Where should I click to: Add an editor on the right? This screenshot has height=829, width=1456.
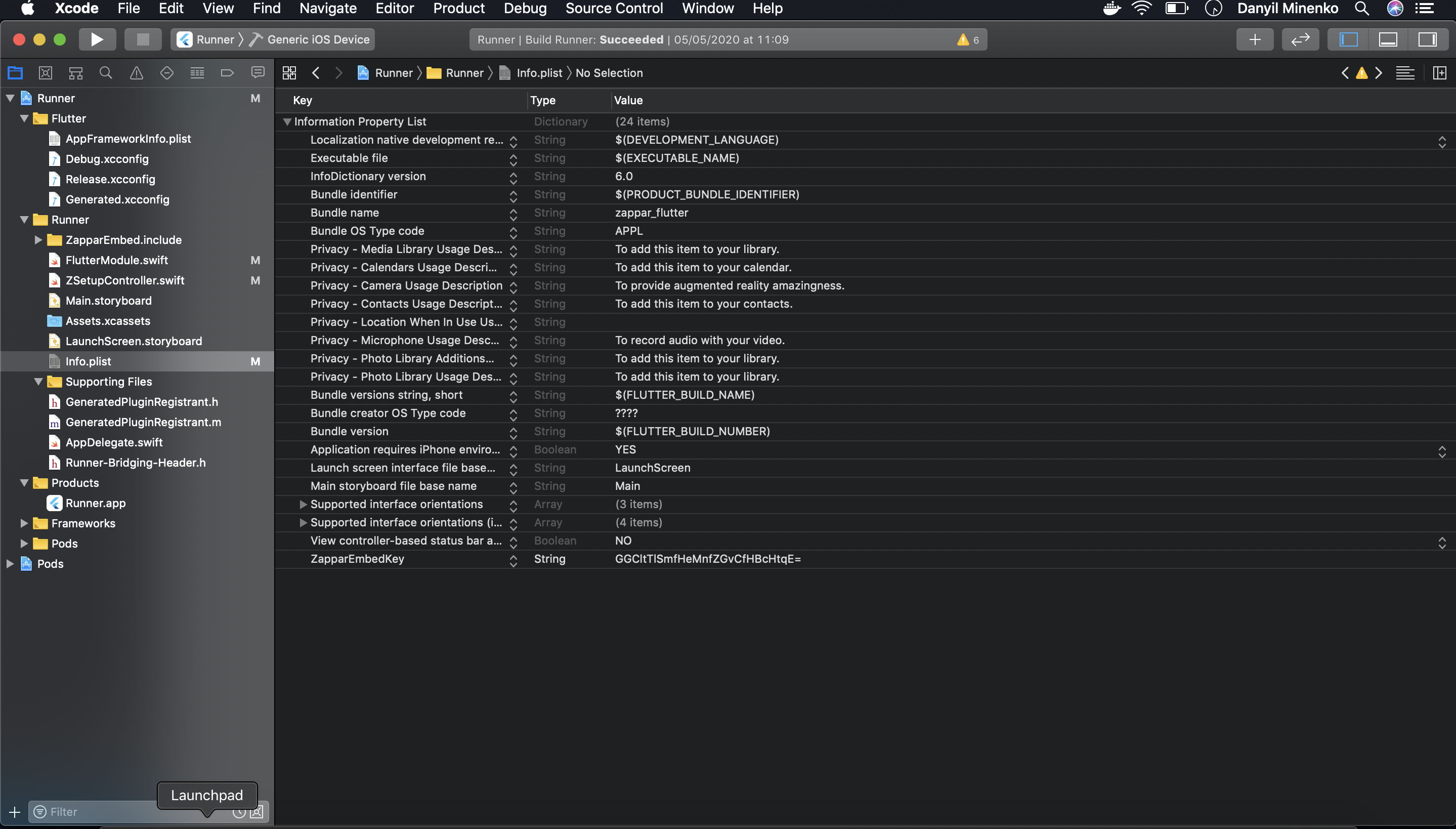click(x=1439, y=73)
